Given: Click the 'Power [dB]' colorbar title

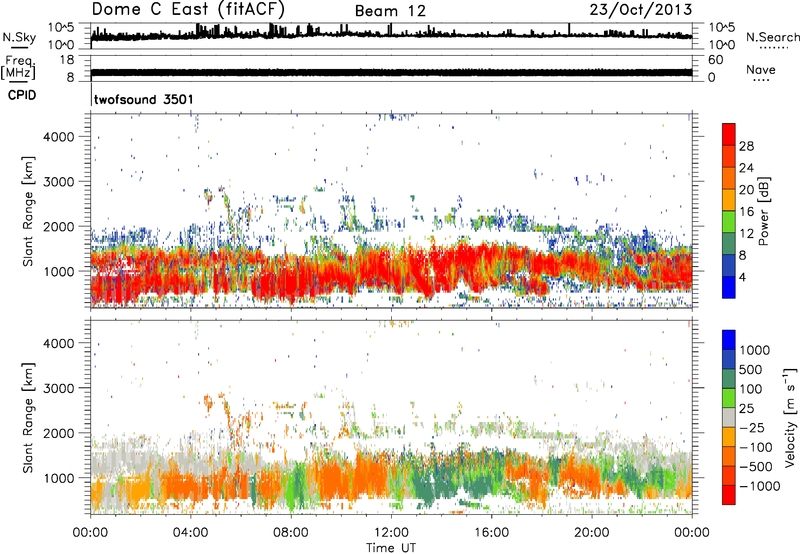Looking at the screenshot, I should pos(763,211).
